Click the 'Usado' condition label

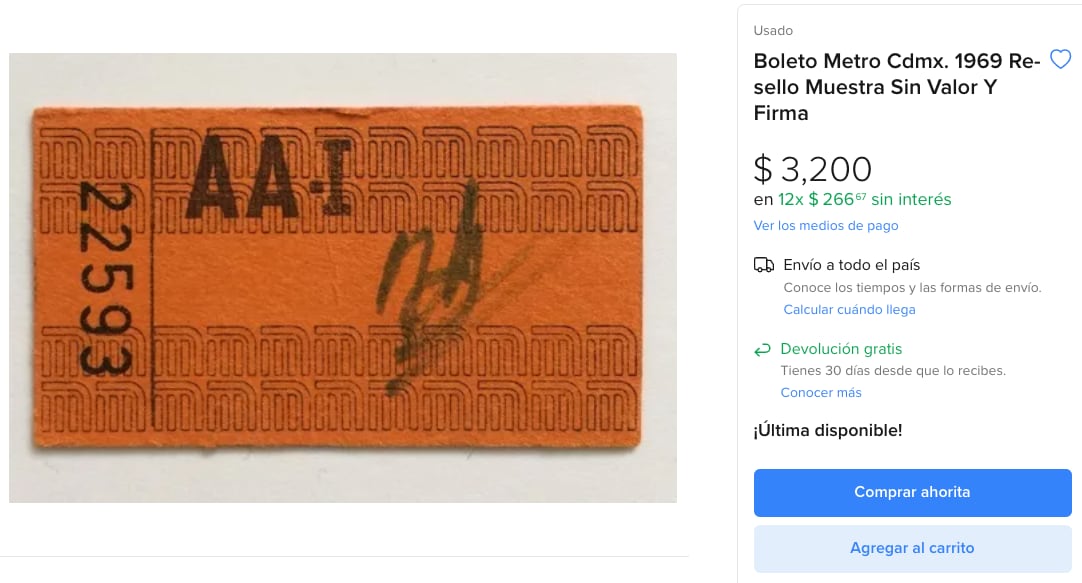coord(773,31)
